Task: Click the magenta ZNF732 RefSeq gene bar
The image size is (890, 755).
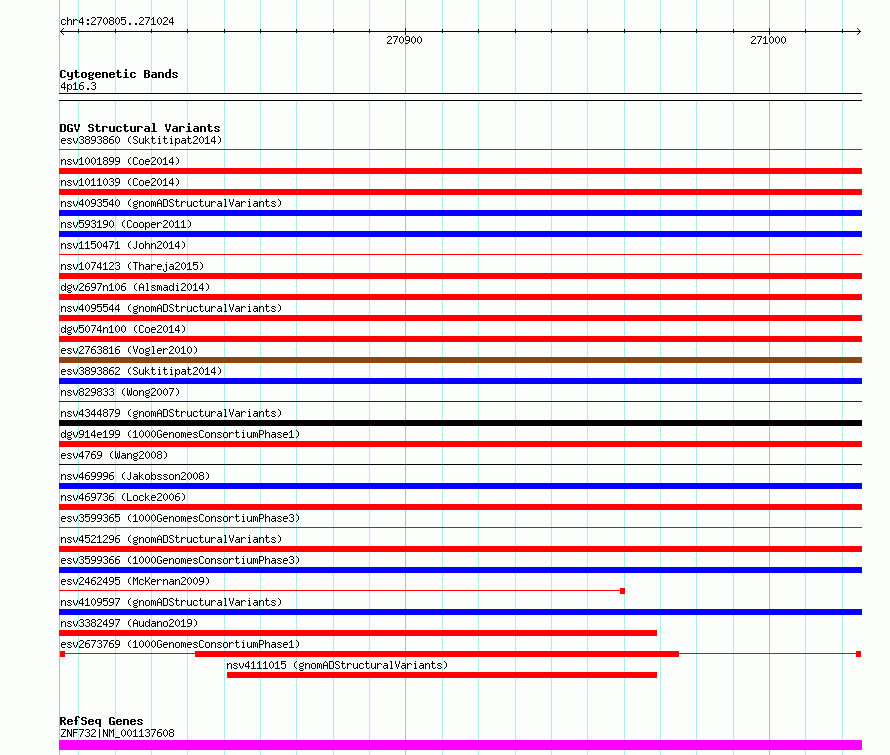Action: [460, 745]
